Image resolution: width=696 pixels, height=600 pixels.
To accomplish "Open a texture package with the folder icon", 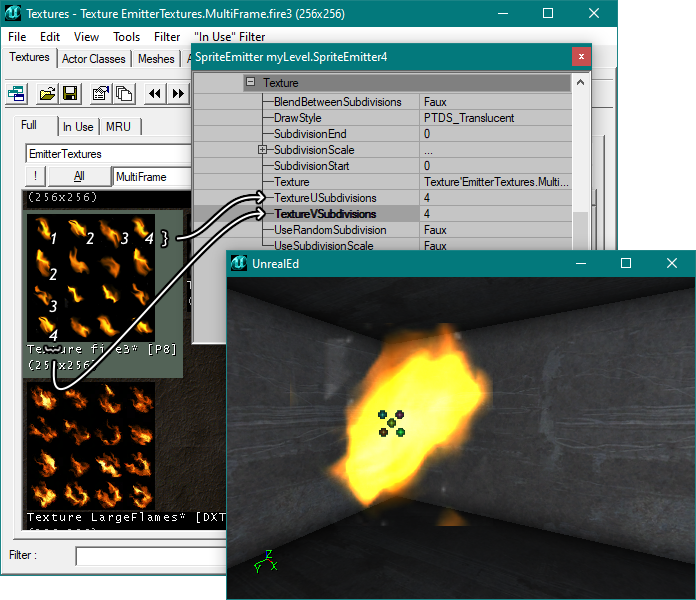I will 47,94.
